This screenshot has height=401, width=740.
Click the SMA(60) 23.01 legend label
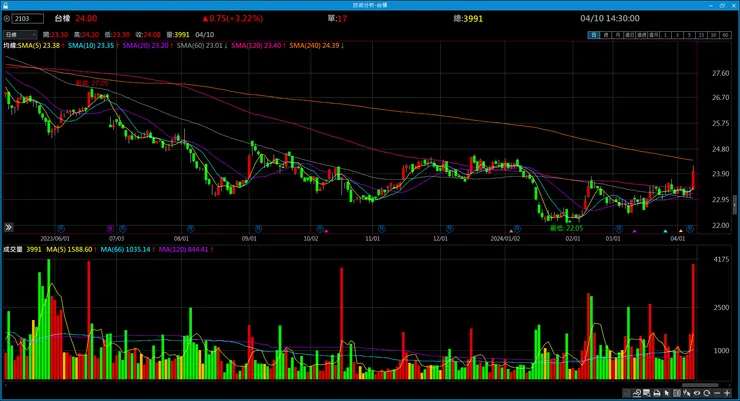click(x=200, y=46)
